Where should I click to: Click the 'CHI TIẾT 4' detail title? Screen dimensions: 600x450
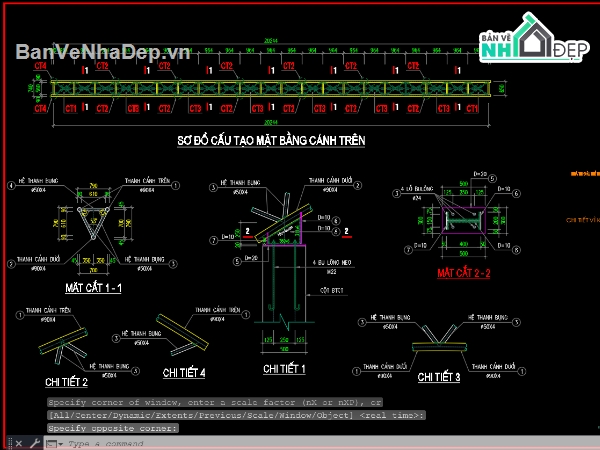[184, 372]
